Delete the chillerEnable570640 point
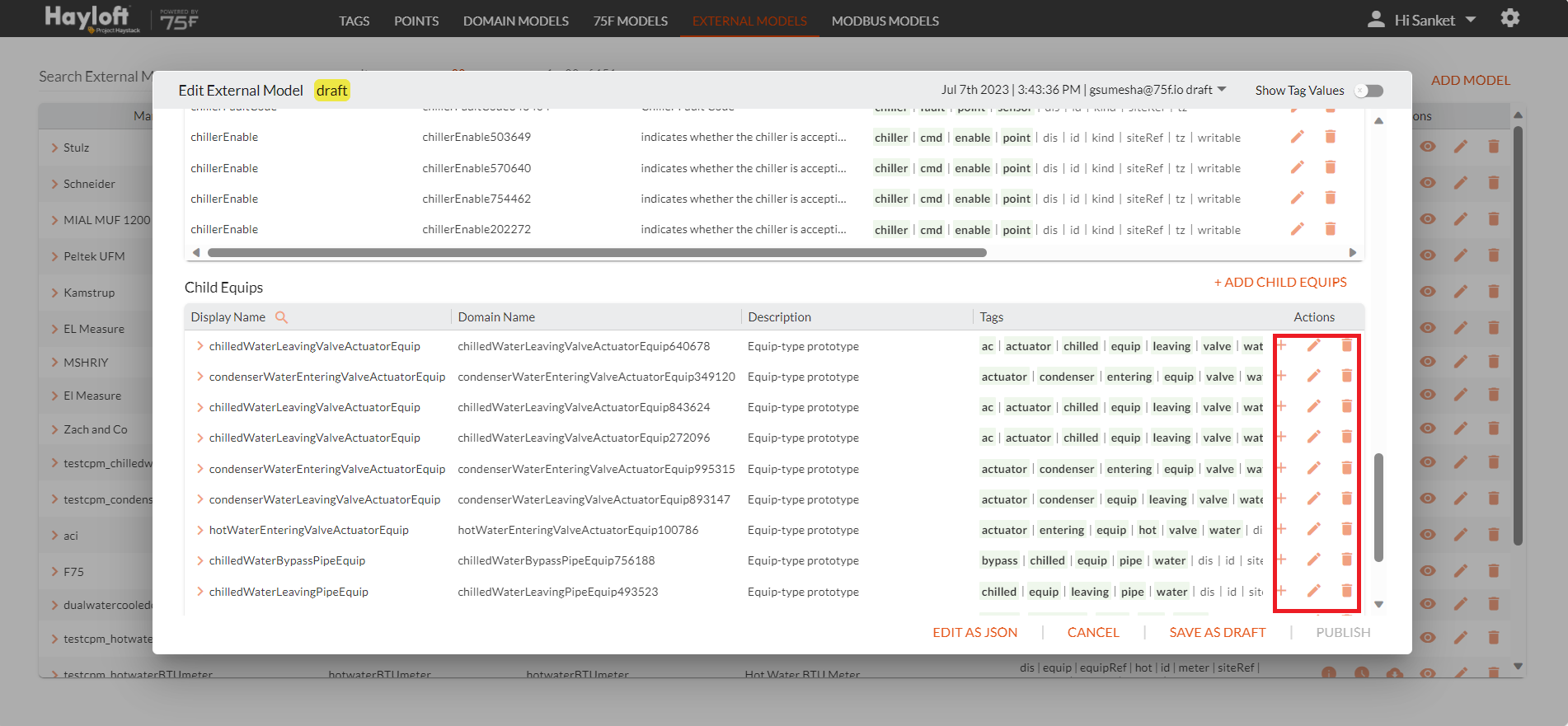Screen dimensions: 1568x726 pos(1330,167)
